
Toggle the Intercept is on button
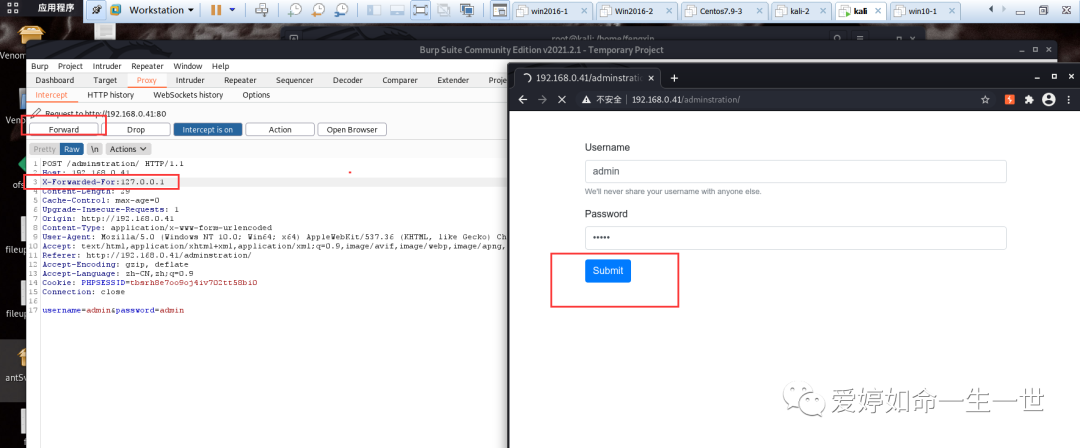(x=207, y=130)
